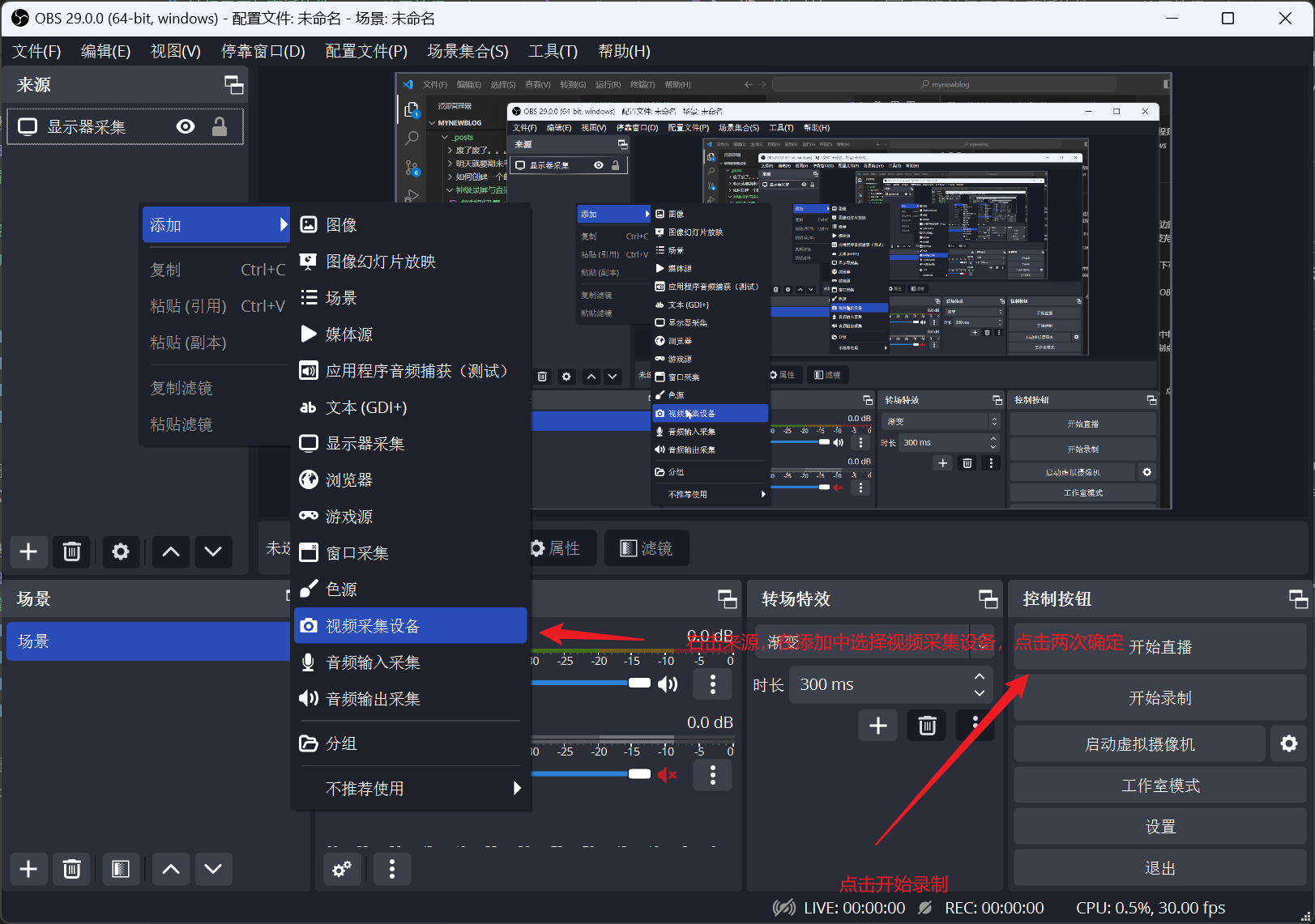Mute first mixer channel speaker icon

click(x=668, y=684)
